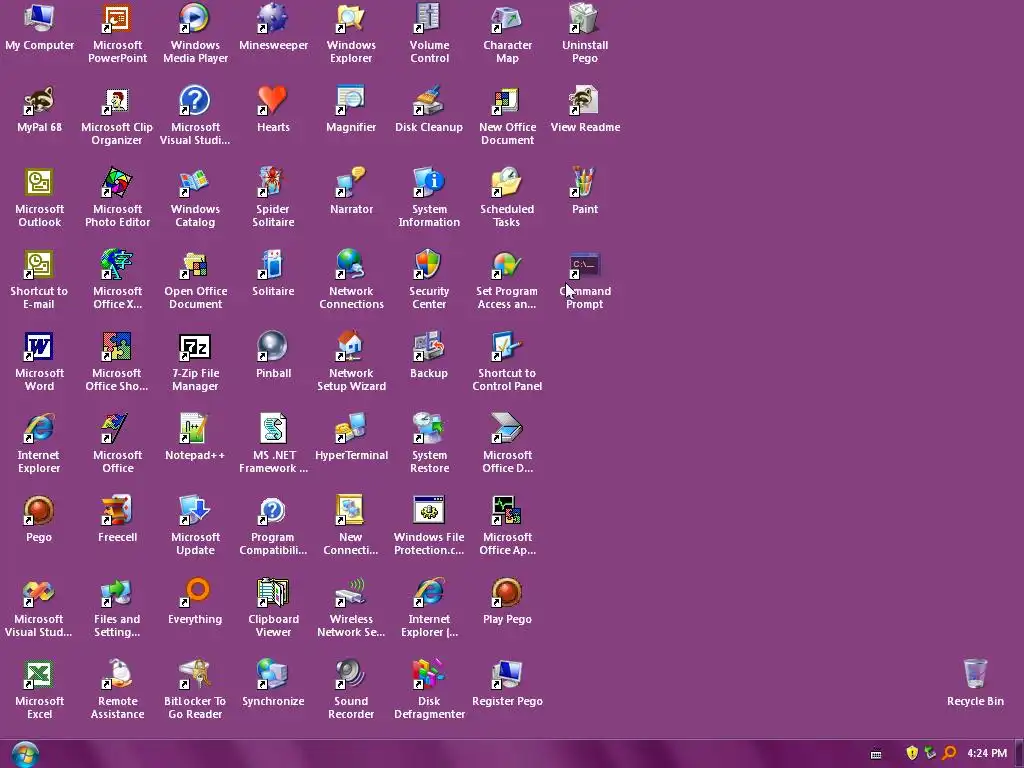The width and height of the screenshot is (1024, 768).
Task: Select the Uninstall Pego icon
Action: tap(584, 19)
